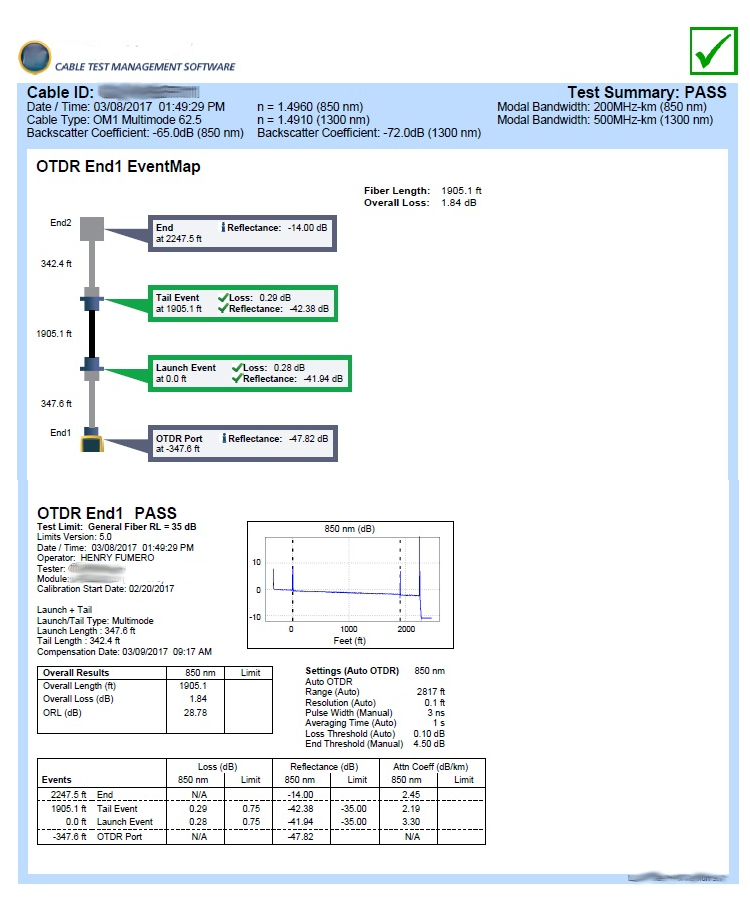Viewport: 750px width, 900px height.
Task: Click the Launch Event connector icon
Action: click(x=92, y=369)
